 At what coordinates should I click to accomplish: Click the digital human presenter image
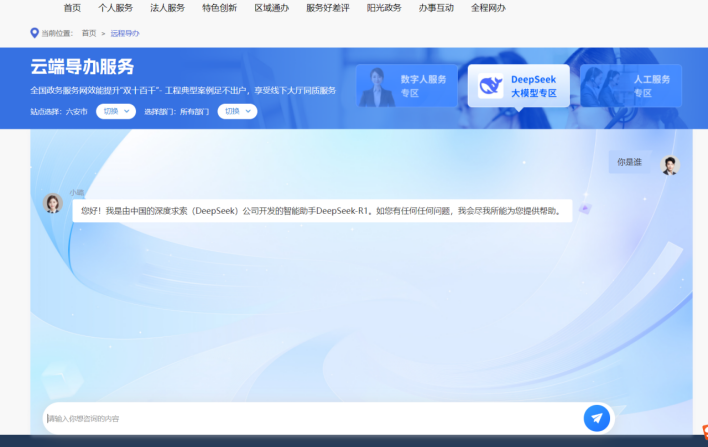coord(377,87)
